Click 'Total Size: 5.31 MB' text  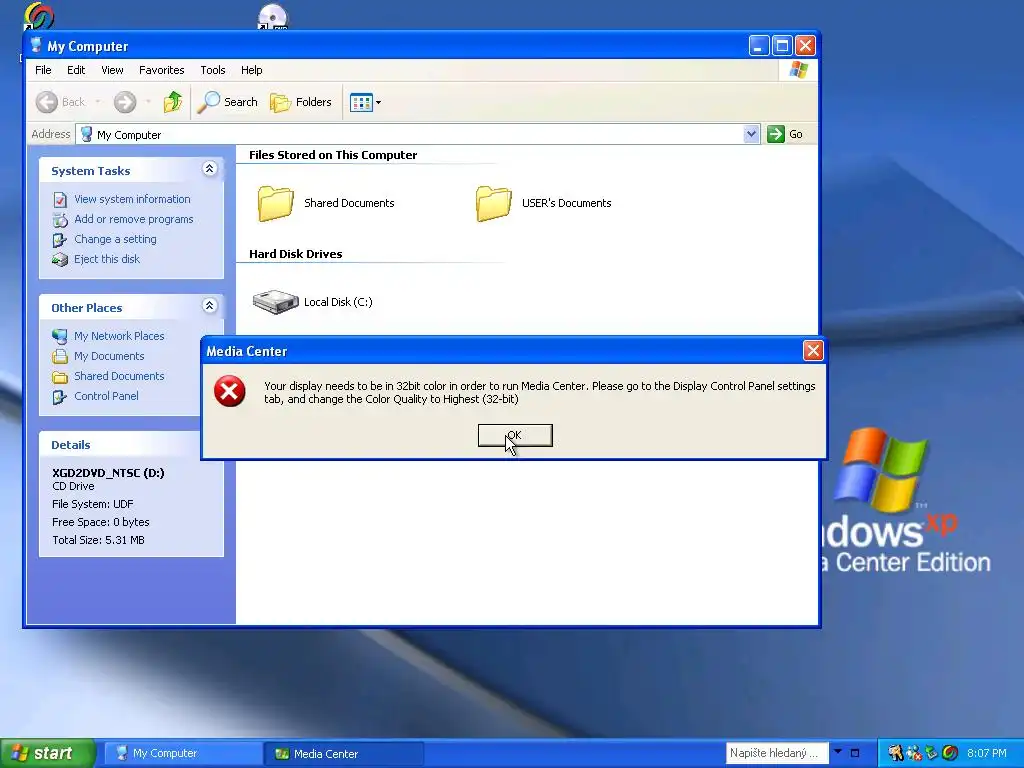click(99, 540)
